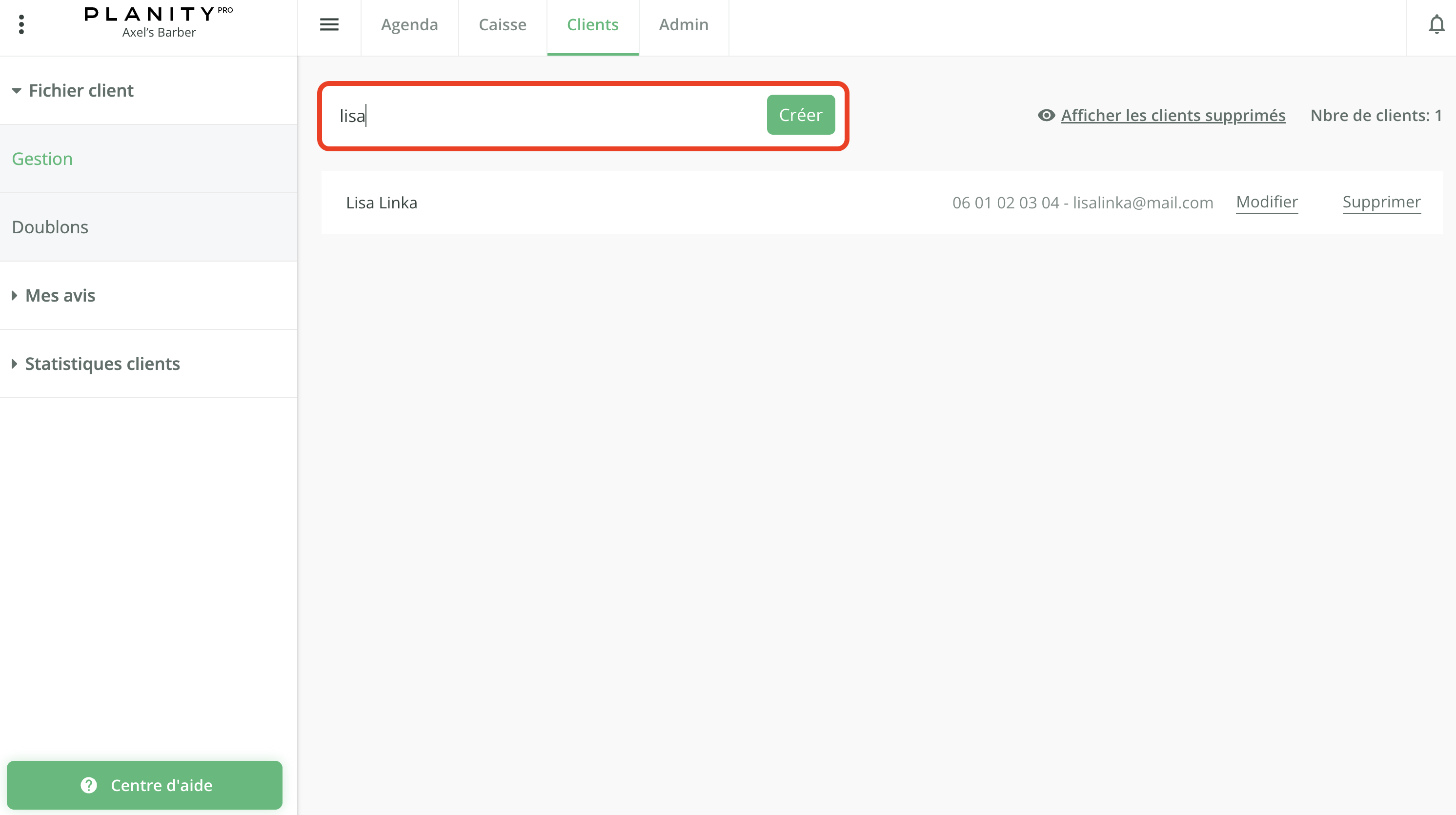Modify the client Lisa Linka
1456x815 pixels.
[x=1267, y=202]
